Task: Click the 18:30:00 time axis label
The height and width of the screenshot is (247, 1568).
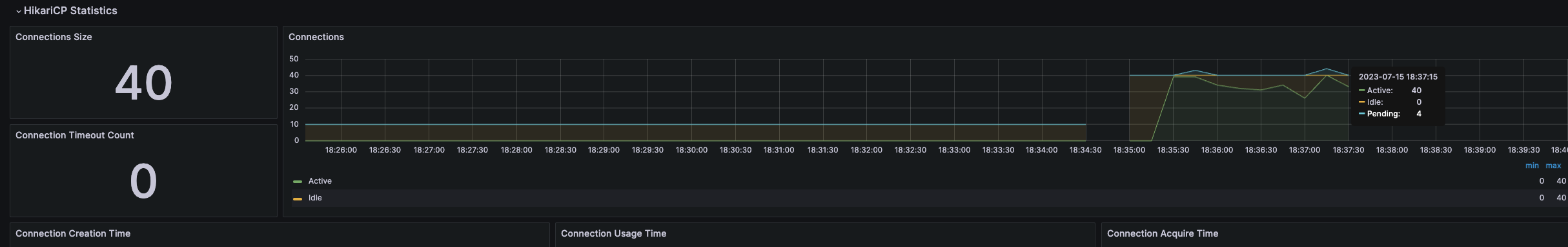Action: [x=691, y=150]
